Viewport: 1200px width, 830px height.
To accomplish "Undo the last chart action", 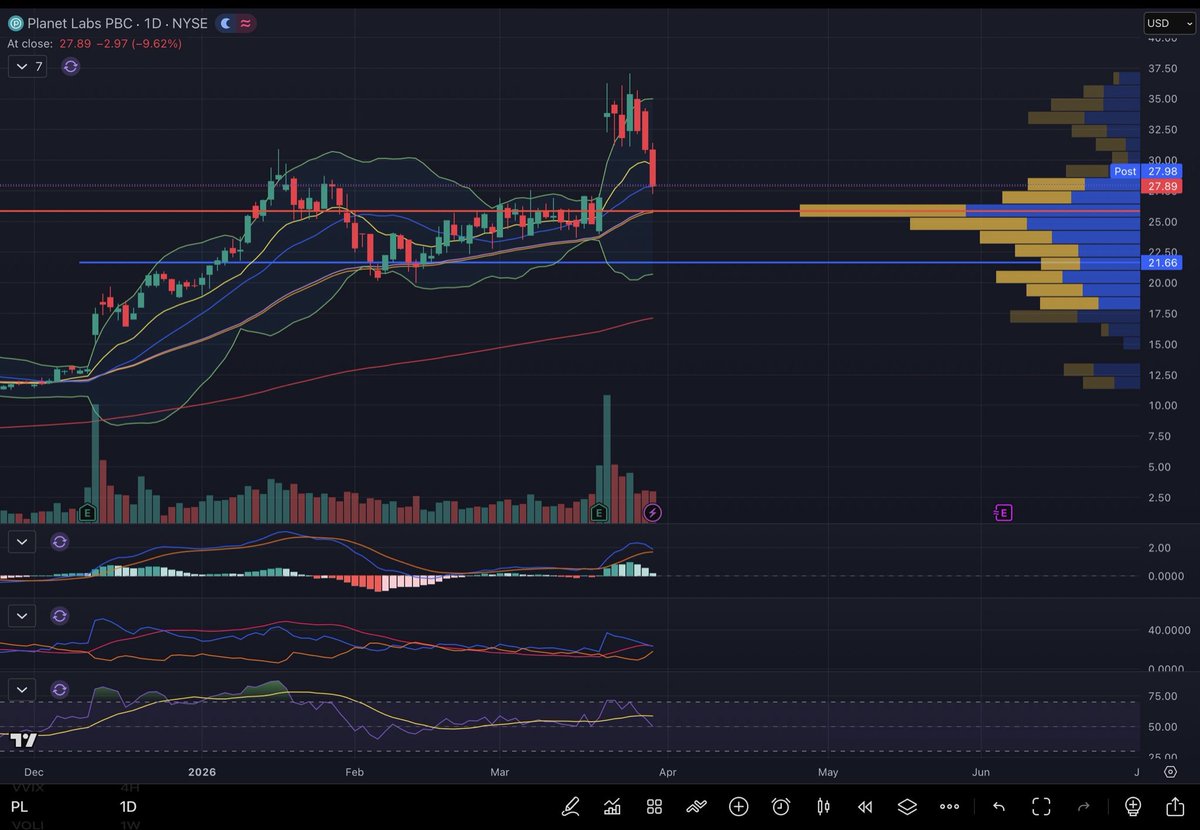I will coord(998,806).
